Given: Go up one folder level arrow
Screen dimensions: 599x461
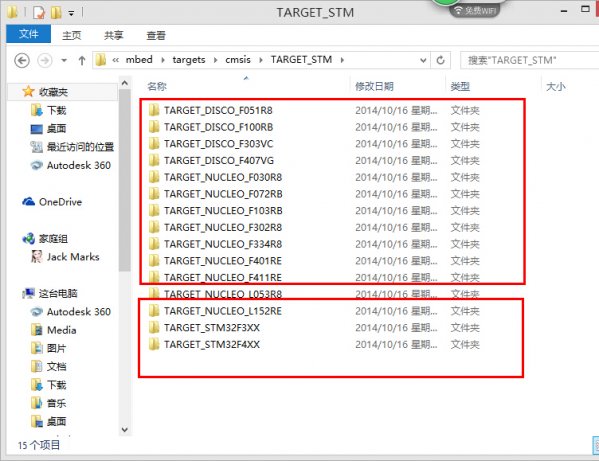Looking at the screenshot, I should tap(81, 60).
